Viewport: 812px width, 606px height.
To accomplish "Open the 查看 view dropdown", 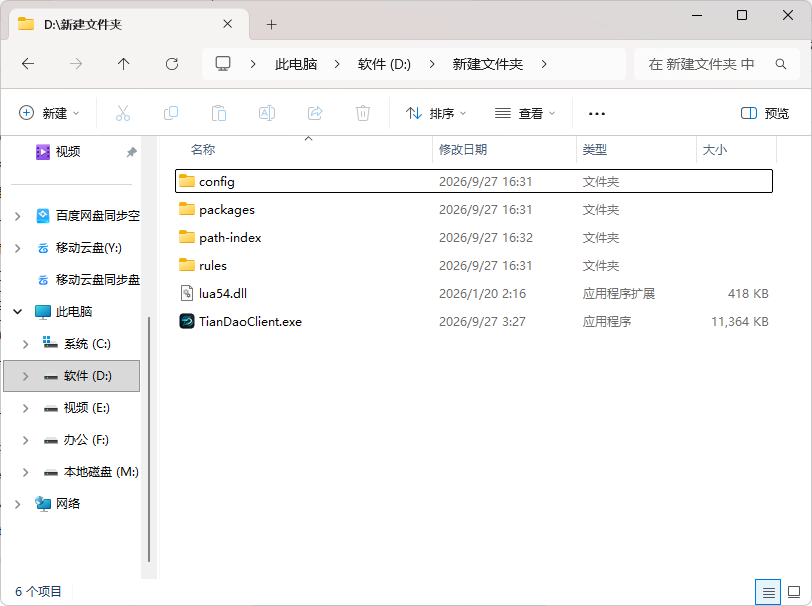I will click(525, 113).
